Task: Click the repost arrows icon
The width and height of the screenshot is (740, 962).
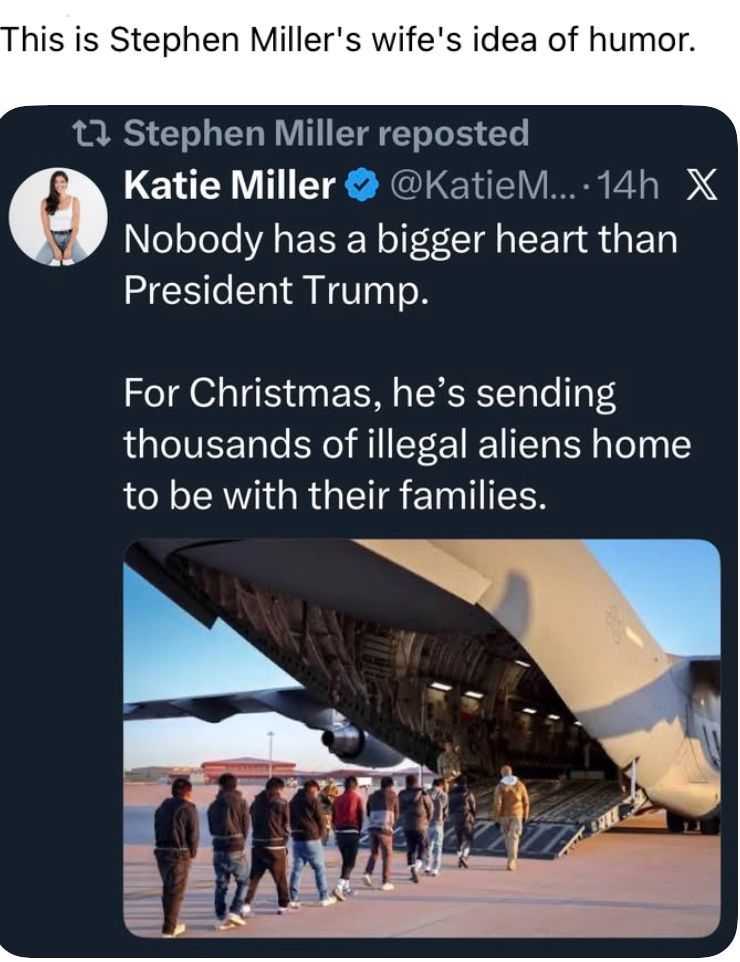Action: pyautogui.click(x=97, y=133)
